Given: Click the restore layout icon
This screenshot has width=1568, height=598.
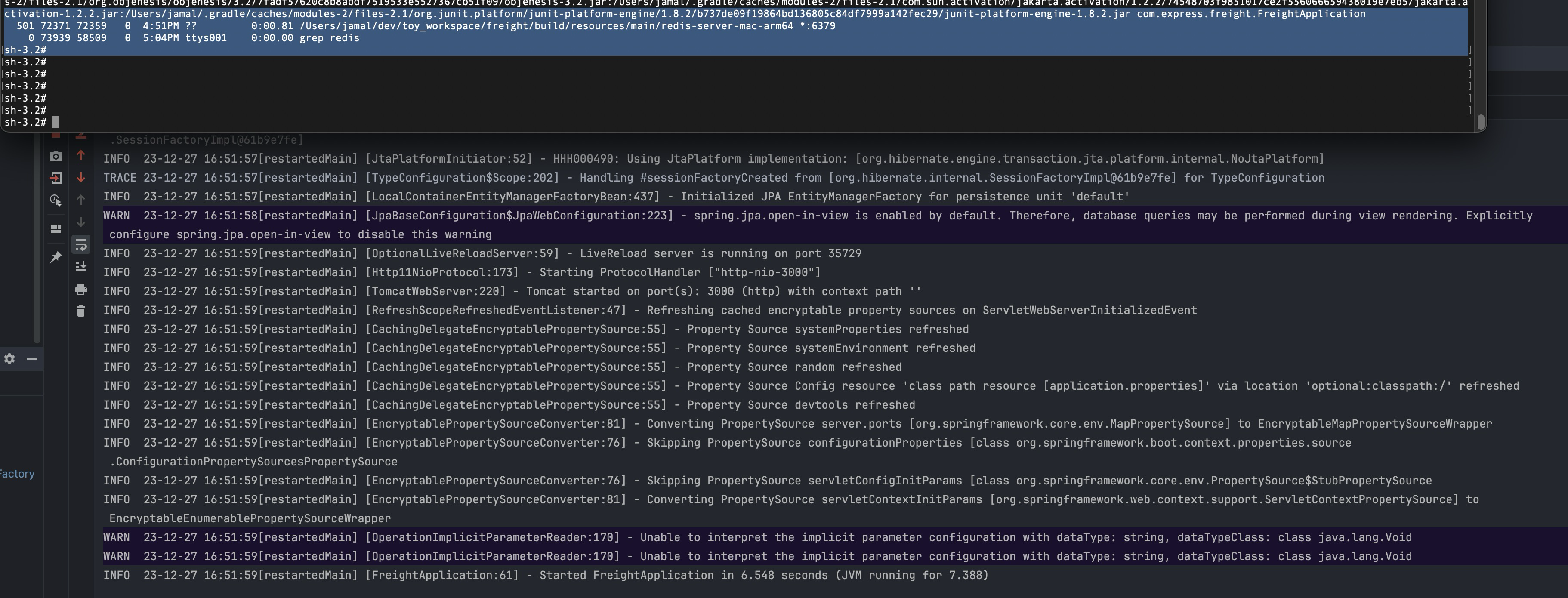Looking at the screenshot, I should [x=56, y=229].
